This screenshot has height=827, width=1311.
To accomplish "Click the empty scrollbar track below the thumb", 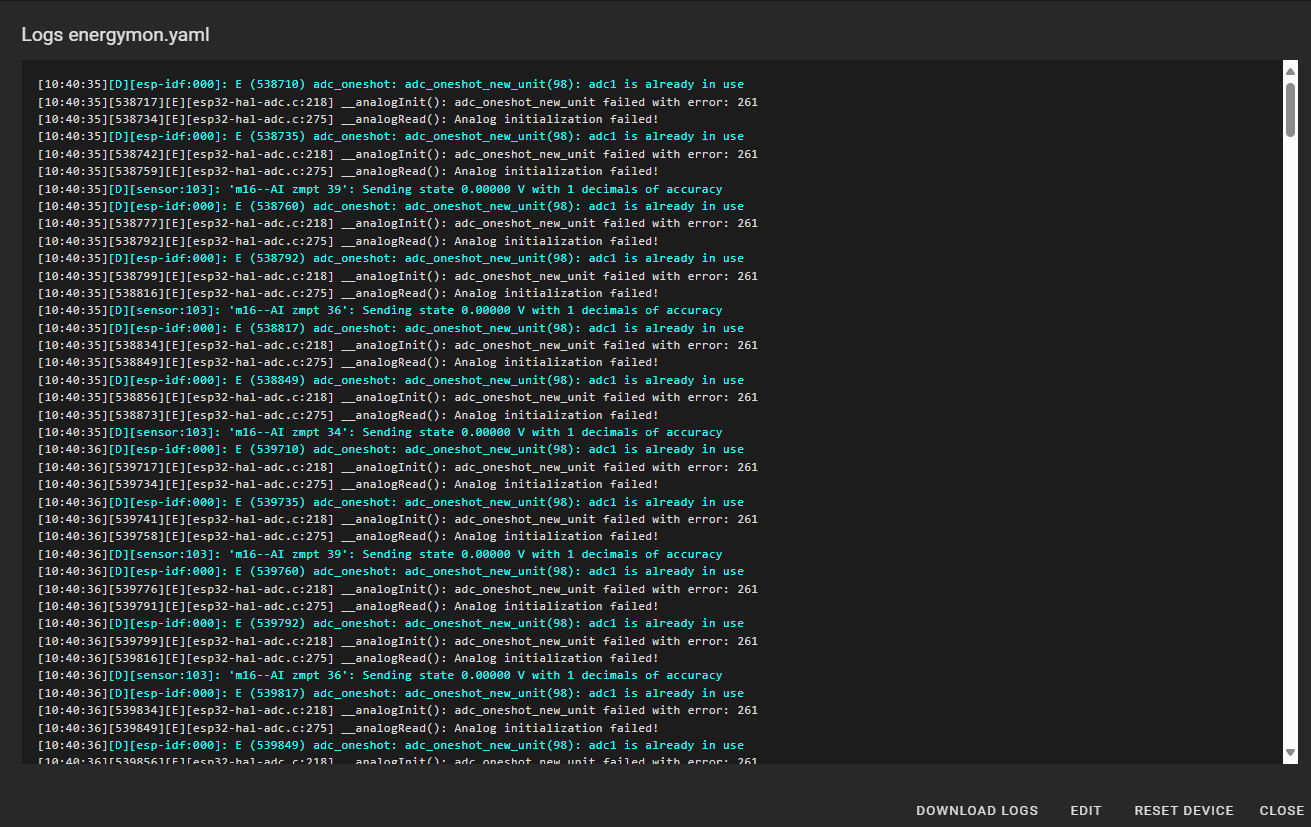I will pyautogui.click(x=1290, y=450).
